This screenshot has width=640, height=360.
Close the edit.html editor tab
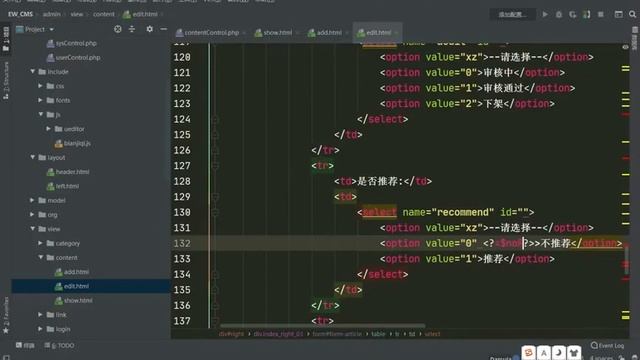pyautogui.click(x=396, y=33)
